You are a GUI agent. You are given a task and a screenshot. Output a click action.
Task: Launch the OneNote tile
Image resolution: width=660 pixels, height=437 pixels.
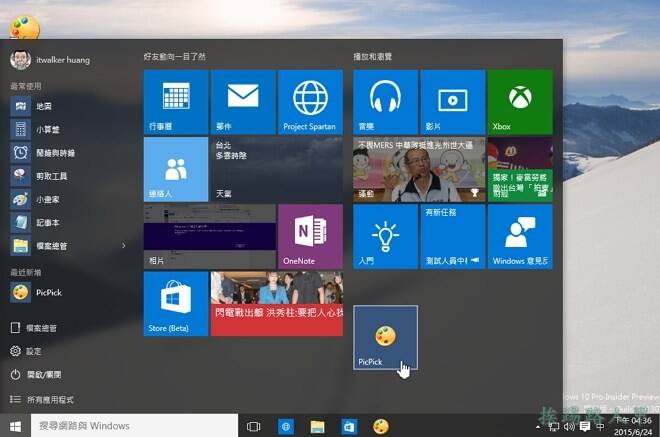(311, 237)
